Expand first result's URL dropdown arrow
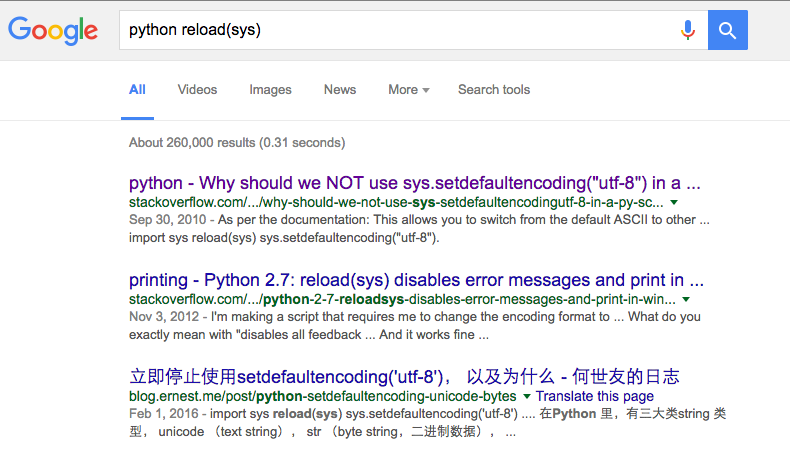This screenshot has width=790, height=457. click(x=674, y=203)
